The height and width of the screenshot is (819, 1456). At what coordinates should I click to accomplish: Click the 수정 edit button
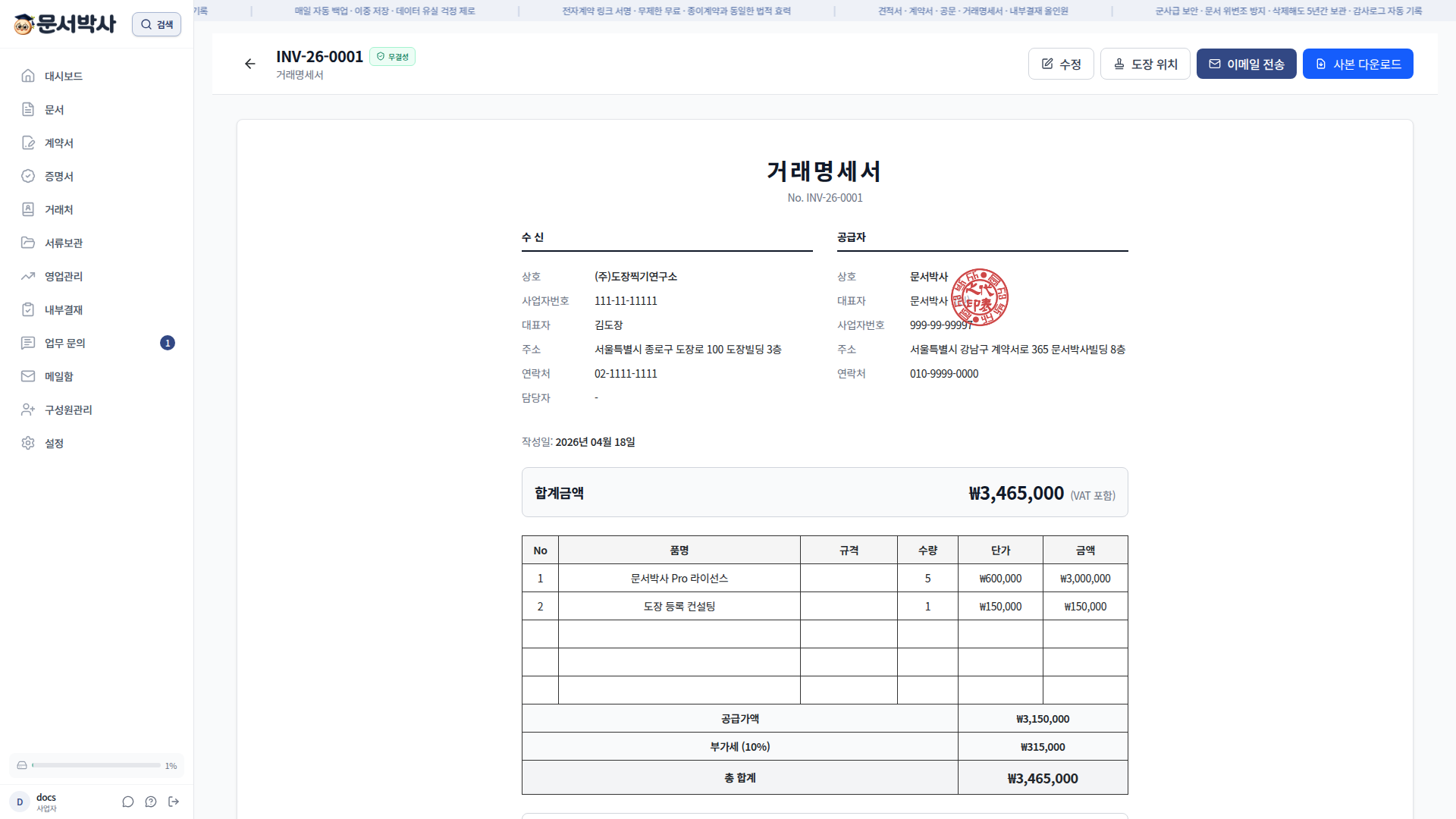[1061, 64]
